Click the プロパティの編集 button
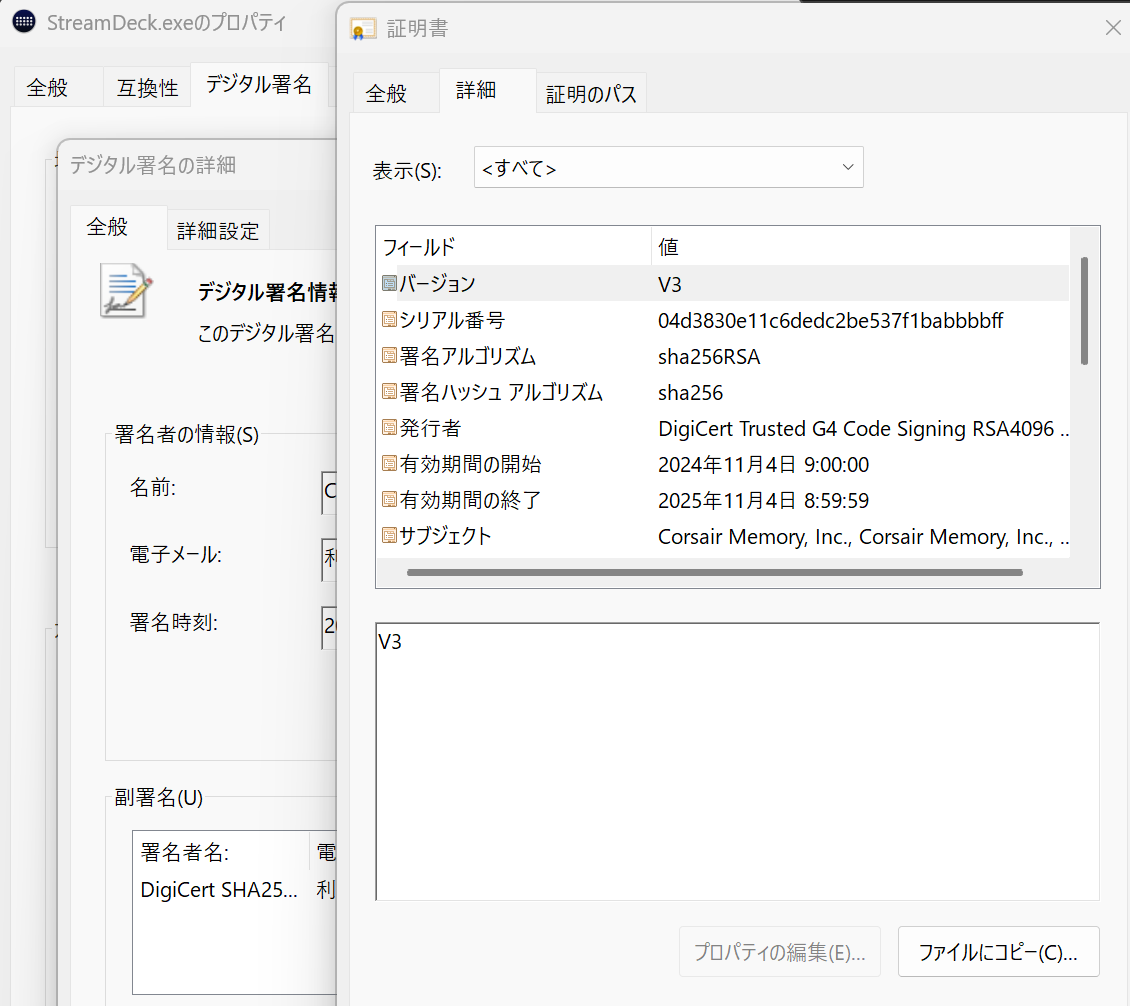The image size is (1130, 1006). click(779, 952)
